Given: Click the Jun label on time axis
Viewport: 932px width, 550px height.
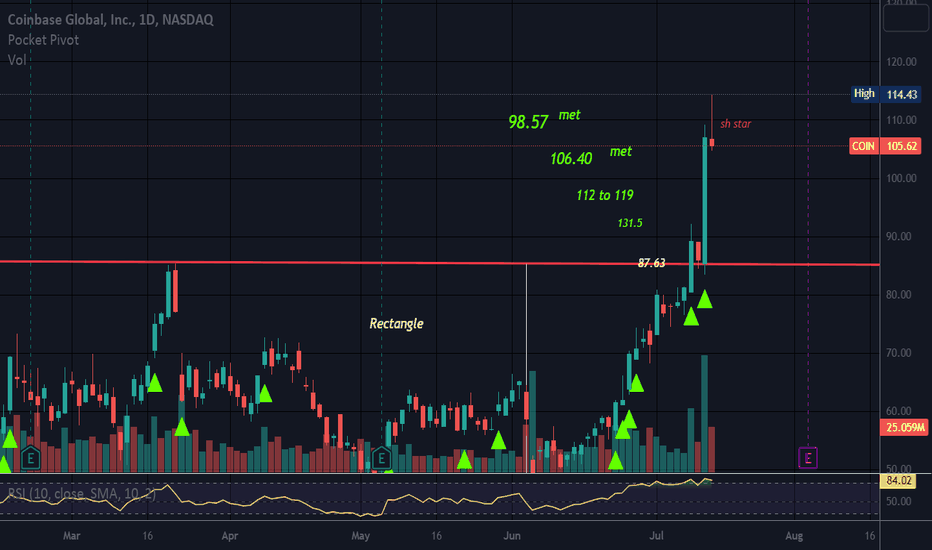Looking at the screenshot, I should (x=512, y=536).
